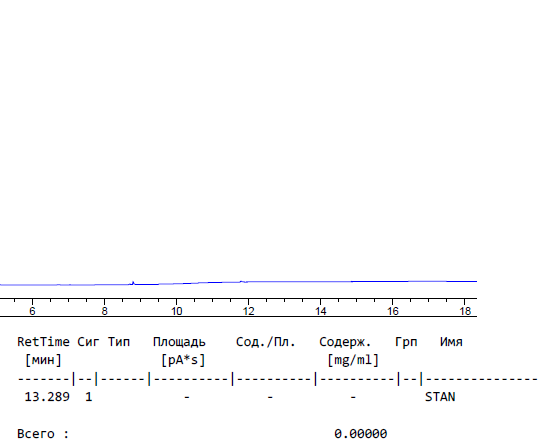Image resolution: width=538 pixels, height=442 pixels.
Task: Click the axis label 14
Action: point(320,311)
